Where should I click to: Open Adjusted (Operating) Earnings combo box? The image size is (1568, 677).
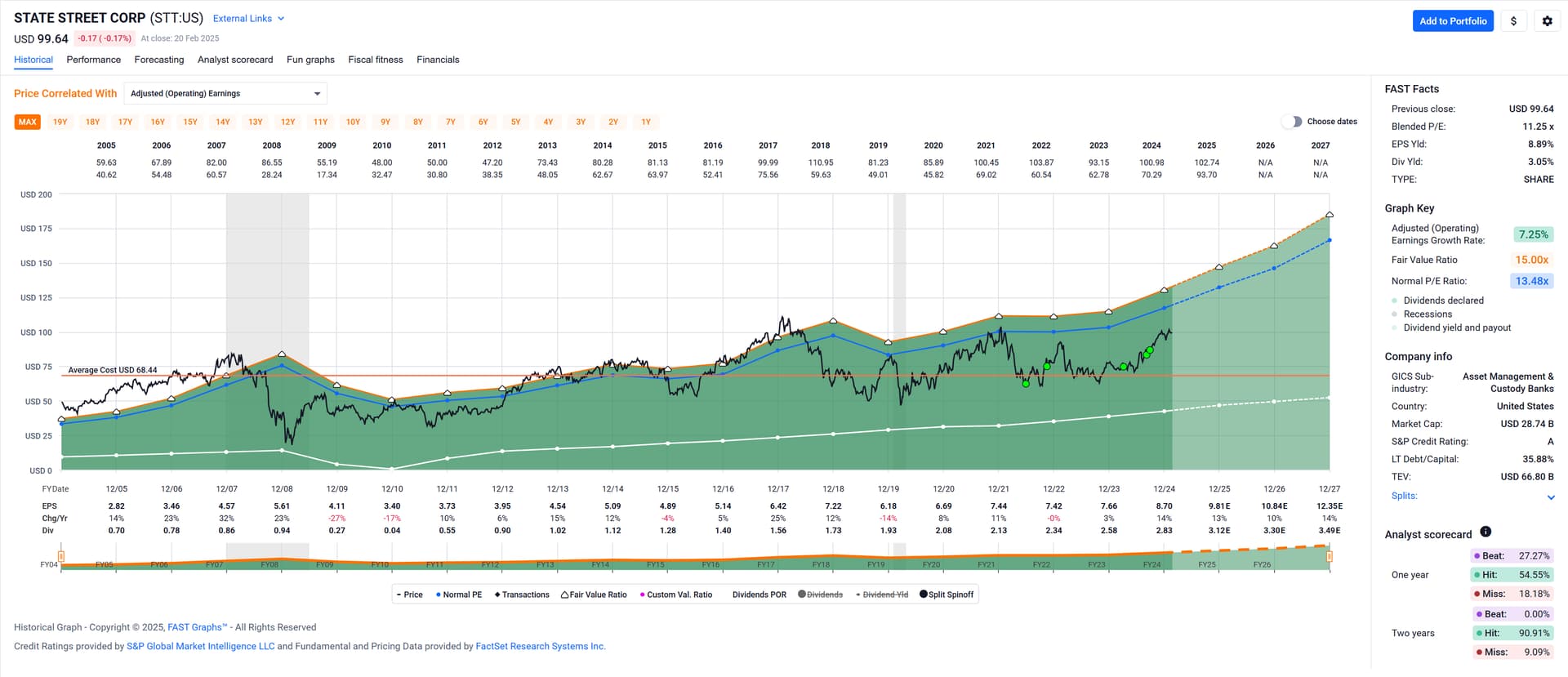click(225, 94)
